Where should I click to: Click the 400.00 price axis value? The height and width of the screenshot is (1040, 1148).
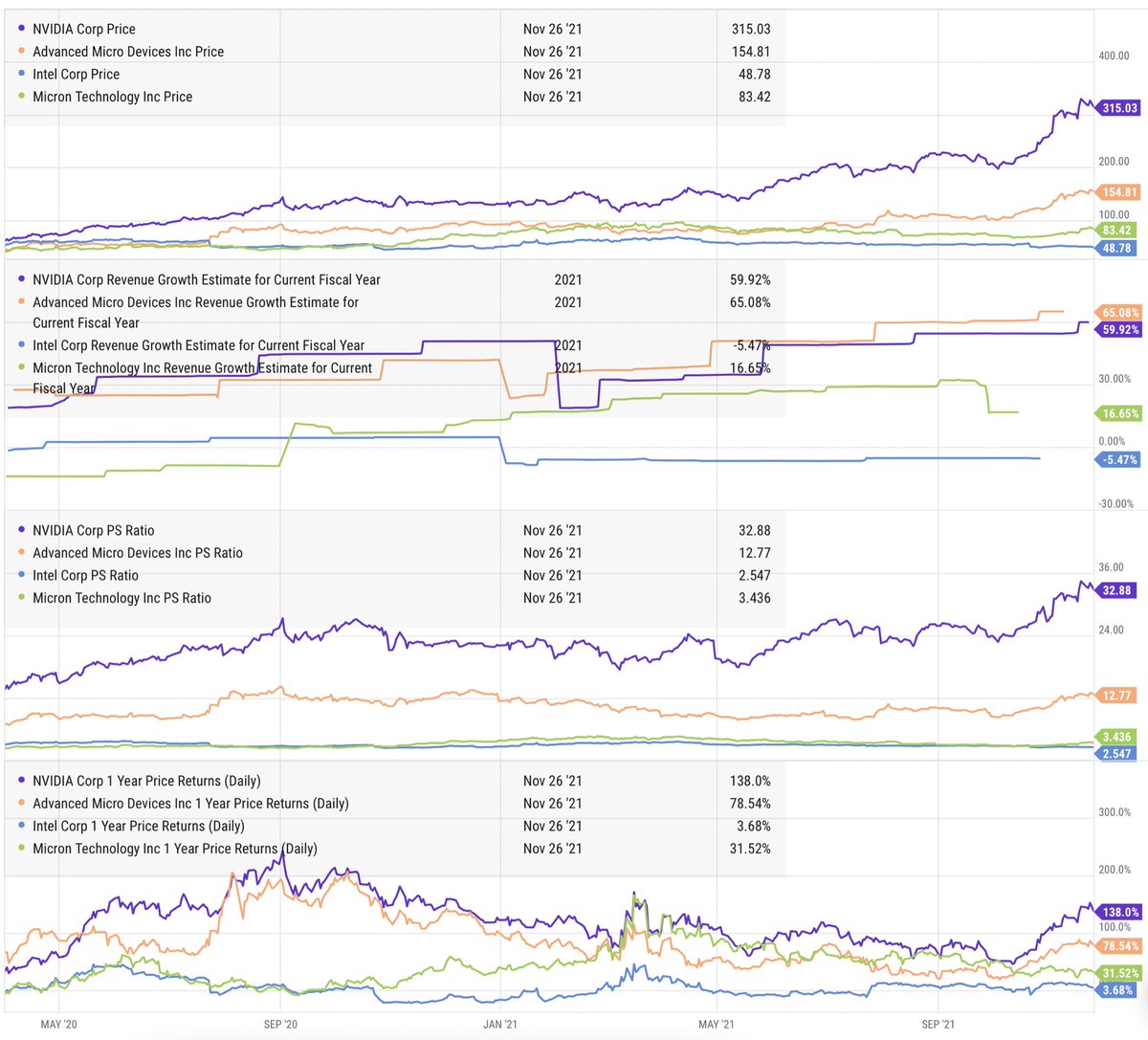click(1114, 56)
